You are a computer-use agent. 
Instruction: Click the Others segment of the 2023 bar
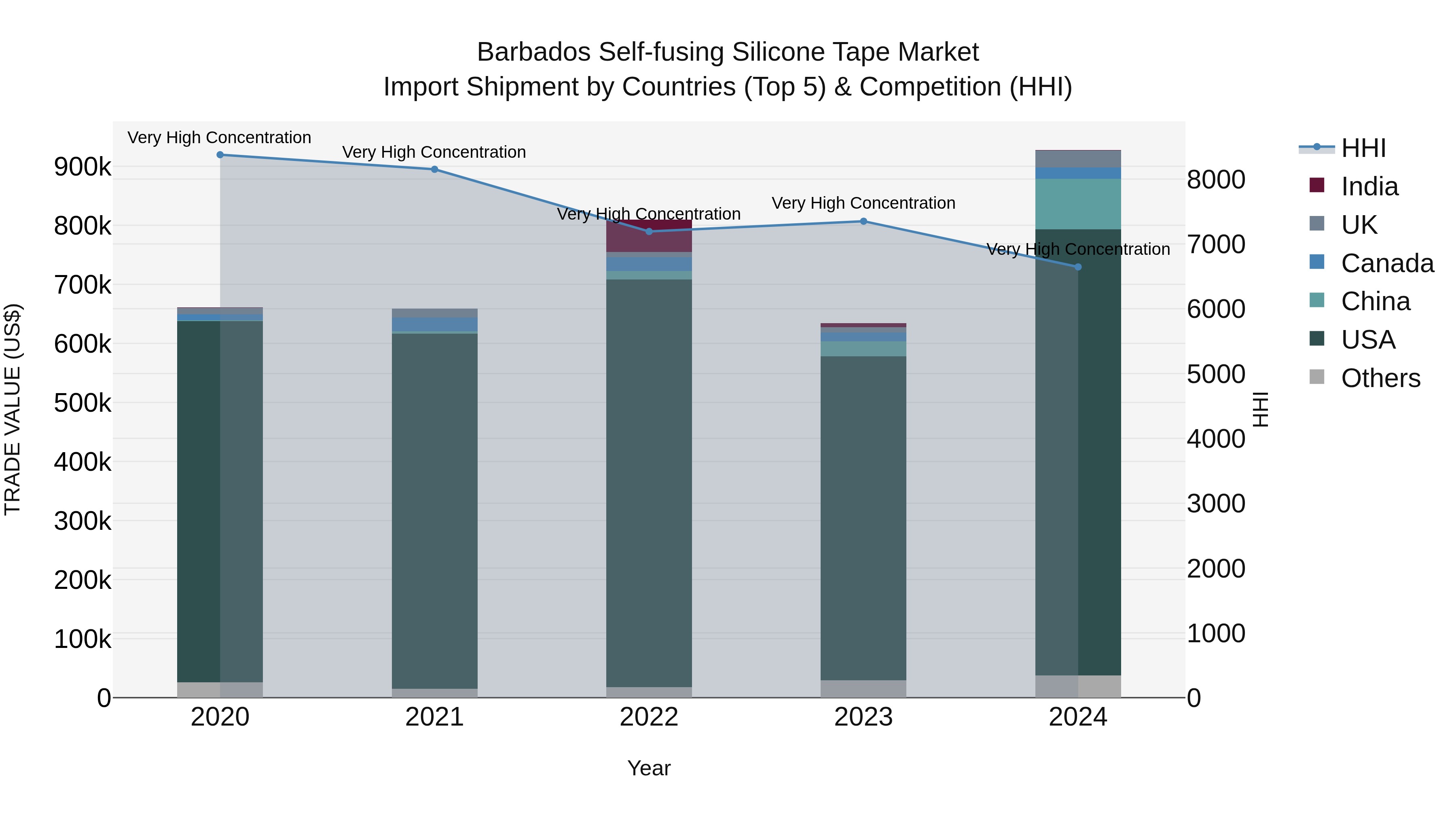pyautogui.click(x=863, y=689)
